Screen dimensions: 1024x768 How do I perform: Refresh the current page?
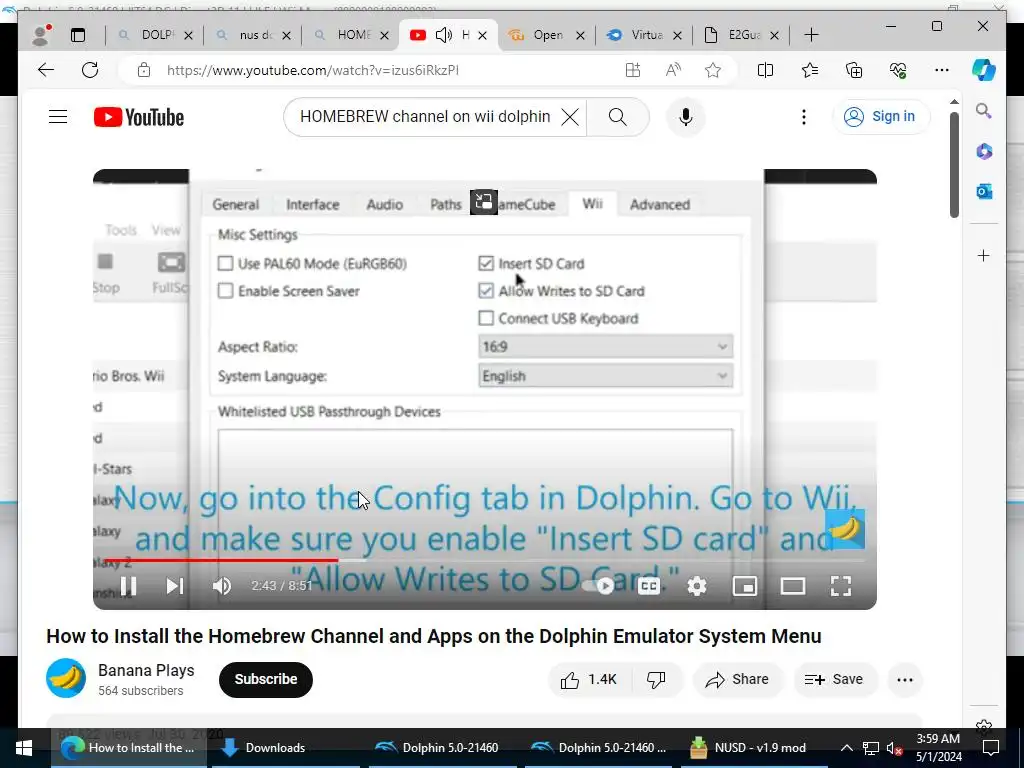[90, 70]
